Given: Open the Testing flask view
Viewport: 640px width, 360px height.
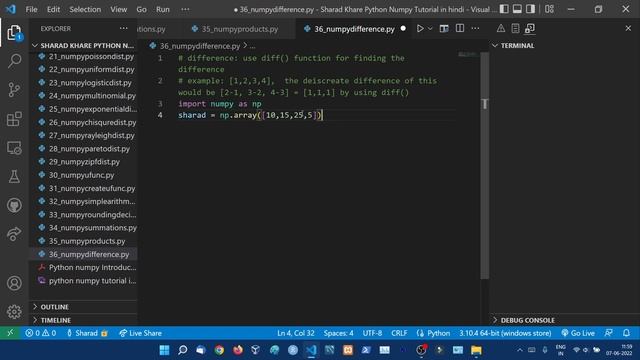Looking at the screenshot, I should click(x=14, y=176).
